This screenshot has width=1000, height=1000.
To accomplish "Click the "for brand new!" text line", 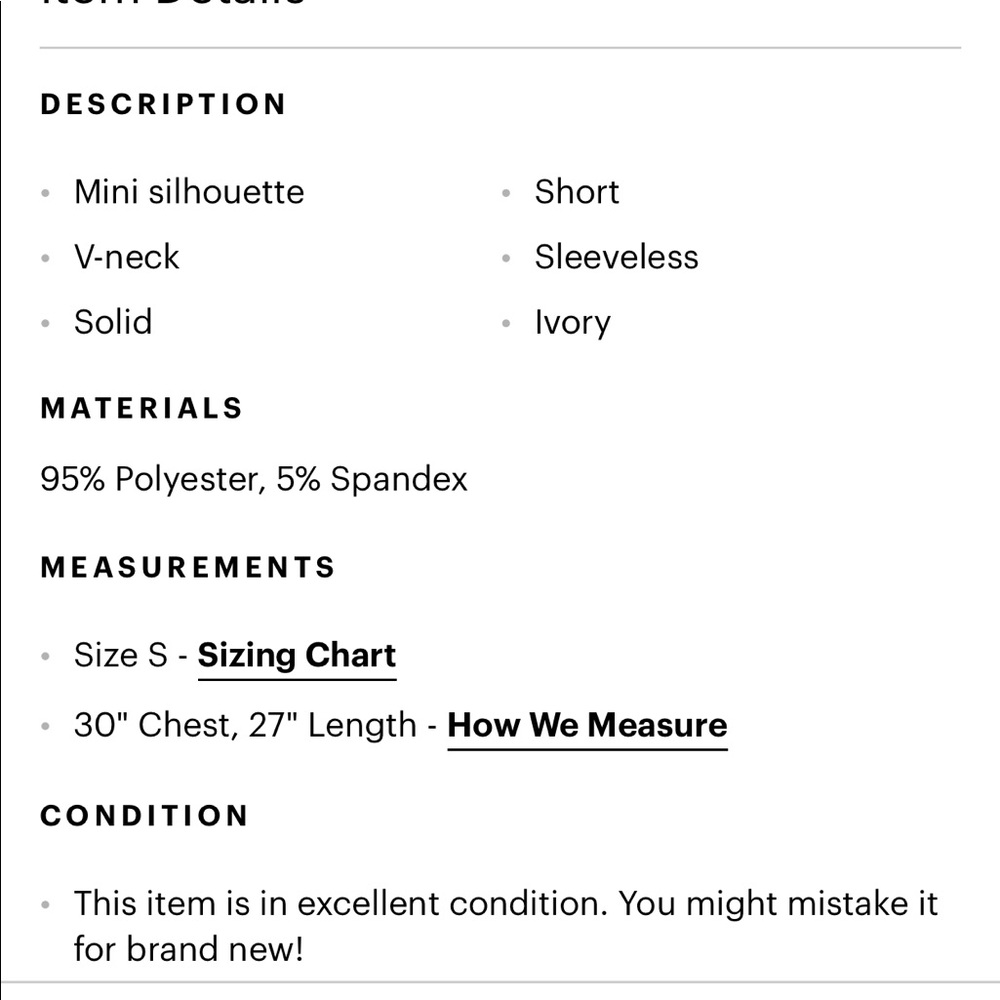I will coord(188,948).
